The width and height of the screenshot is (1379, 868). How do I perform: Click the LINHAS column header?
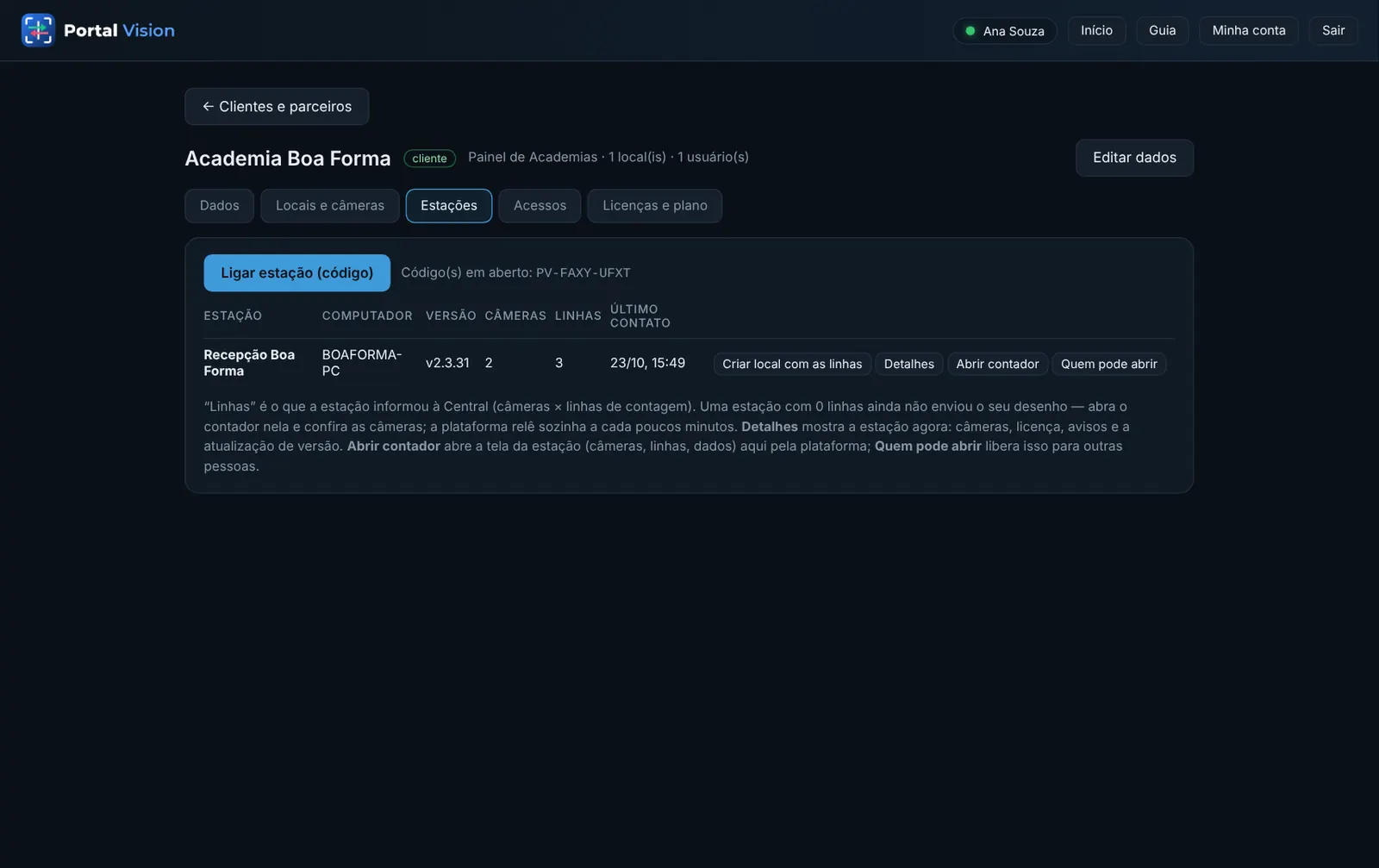click(x=578, y=315)
